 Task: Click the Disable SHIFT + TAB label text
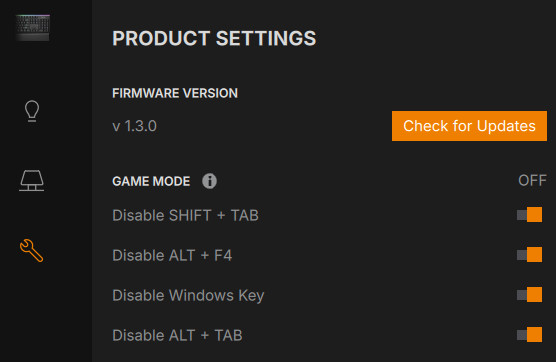point(185,216)
